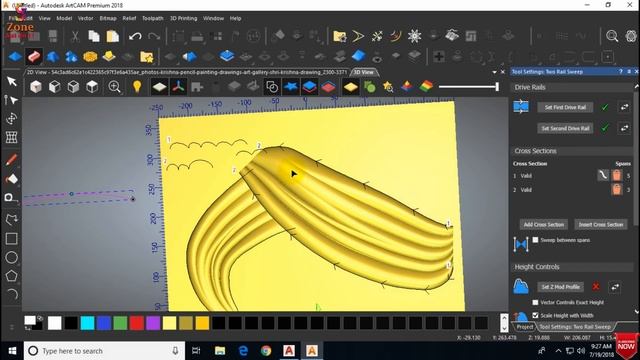Open File Explorer from the taskbar

coord(220,351)
